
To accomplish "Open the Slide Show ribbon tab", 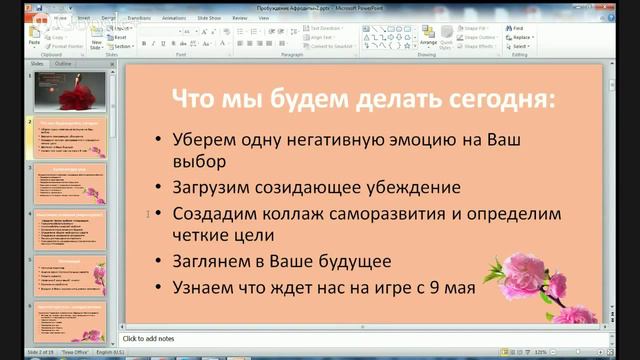I will pos(209,18).
